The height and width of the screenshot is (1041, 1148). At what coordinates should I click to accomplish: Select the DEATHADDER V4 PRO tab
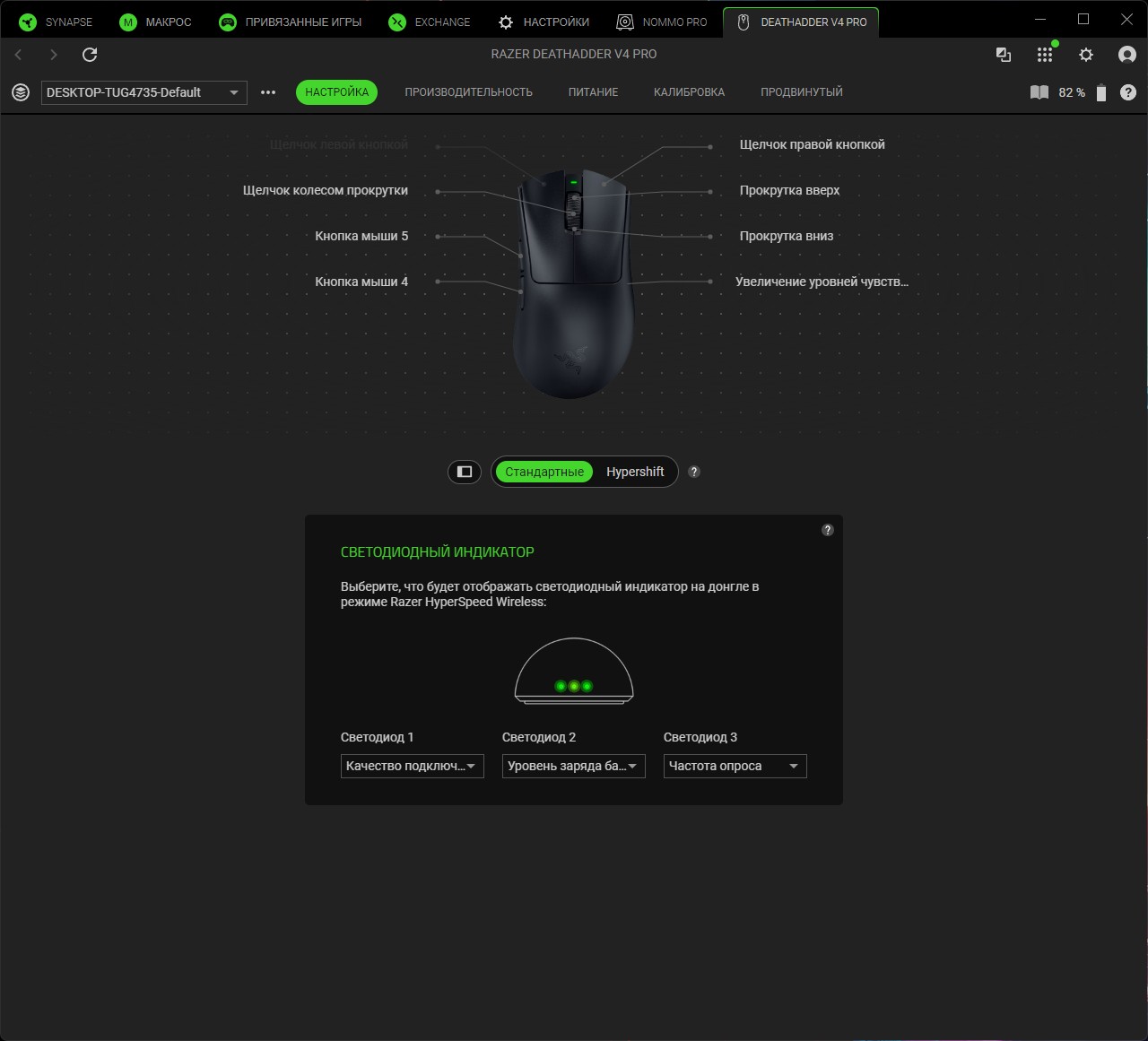tap(801, 22)
